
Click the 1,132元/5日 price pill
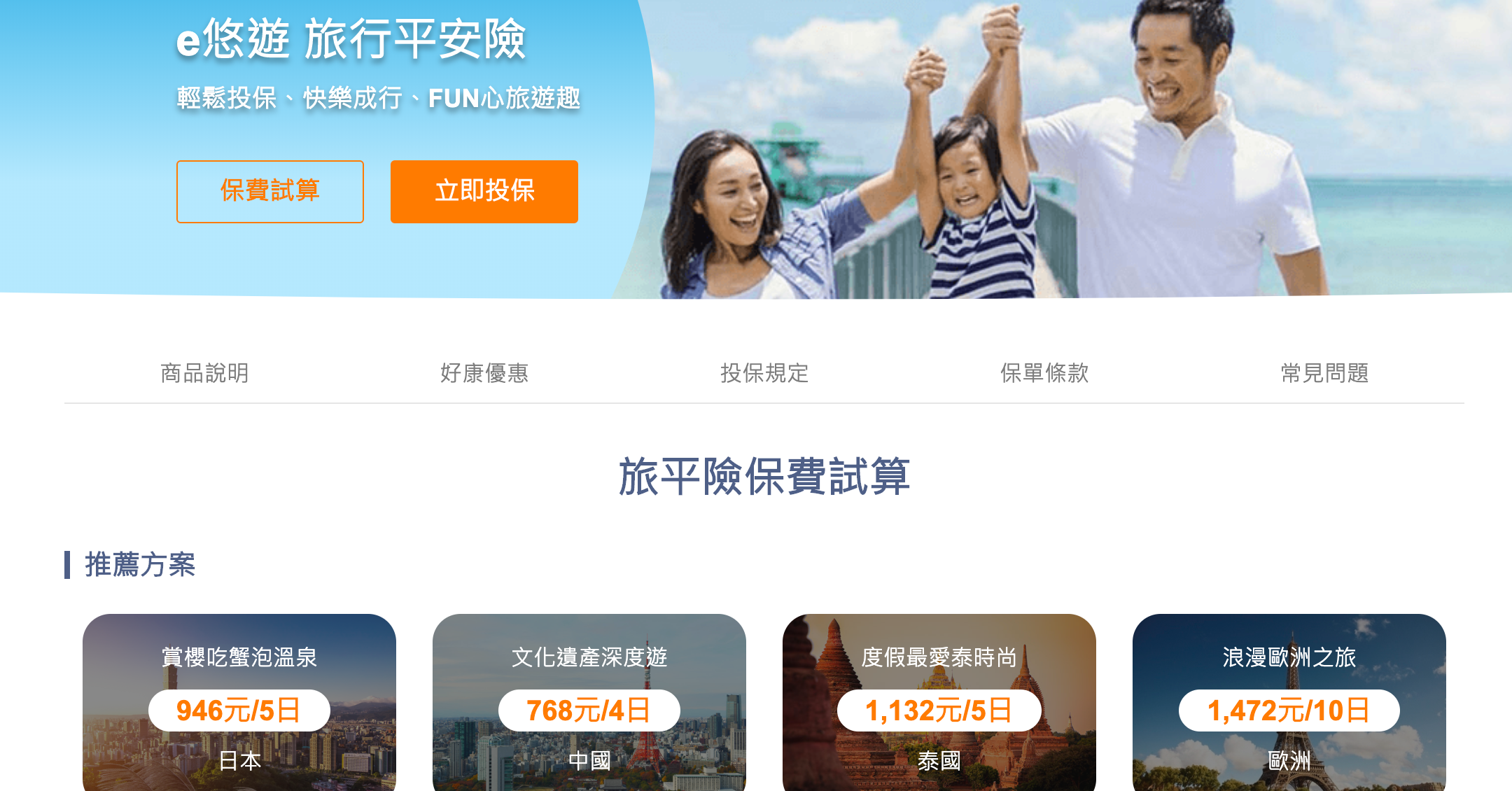[939, 710]
